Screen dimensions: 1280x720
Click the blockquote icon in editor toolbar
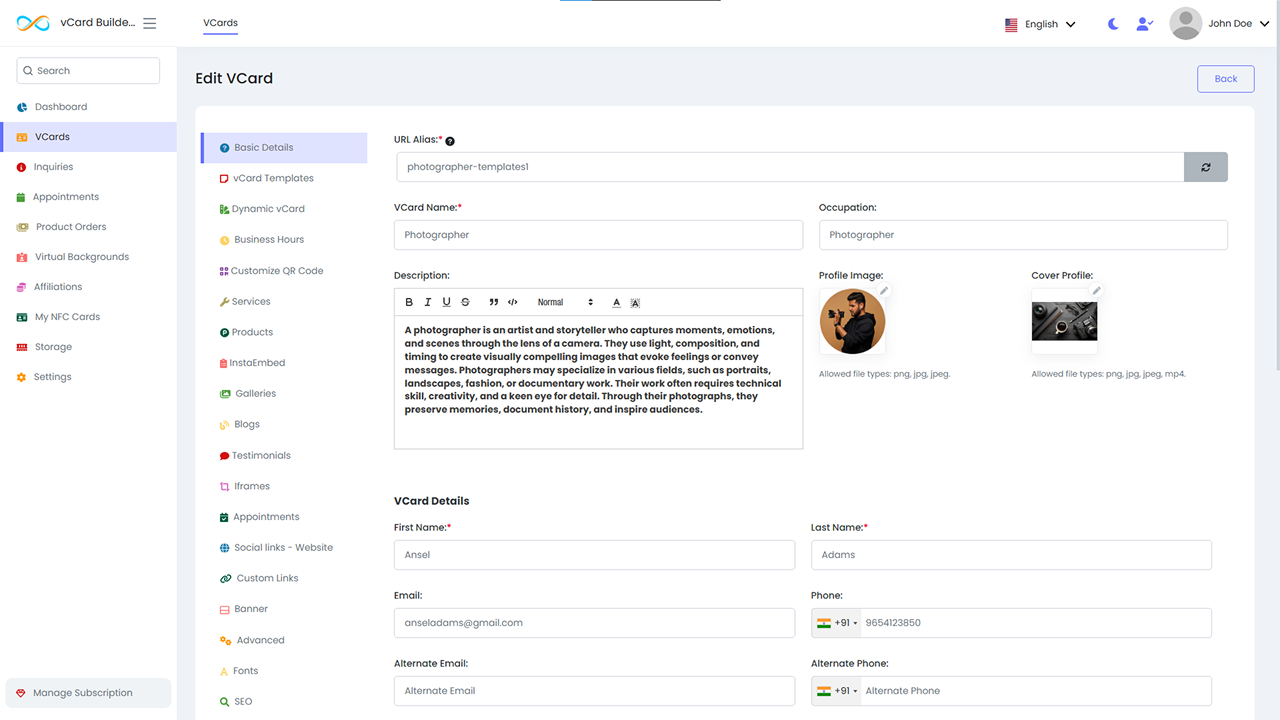click(494, 302)
